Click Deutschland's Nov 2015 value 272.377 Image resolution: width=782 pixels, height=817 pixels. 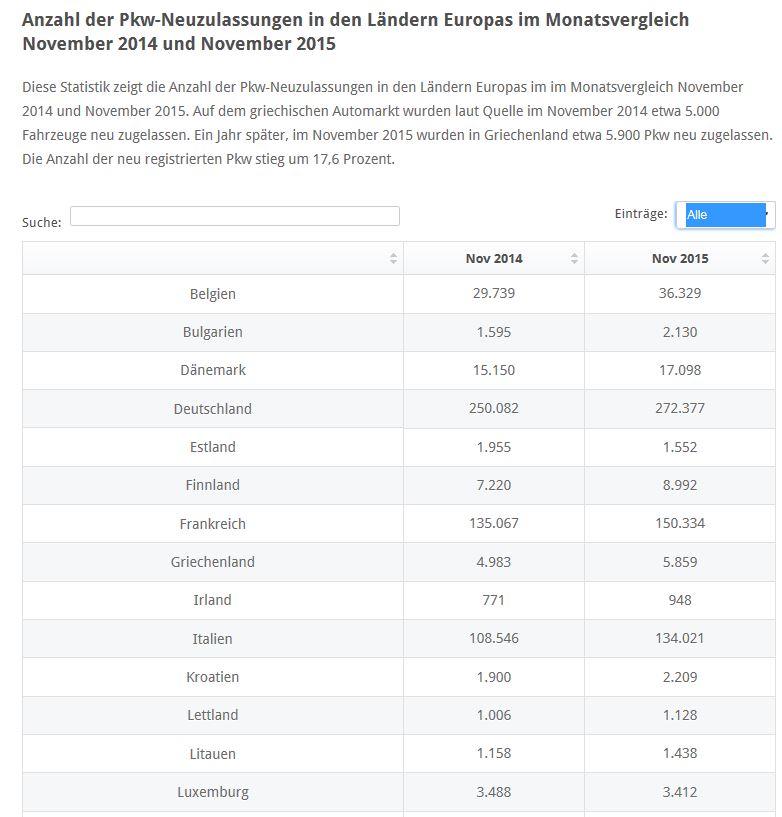680,409
